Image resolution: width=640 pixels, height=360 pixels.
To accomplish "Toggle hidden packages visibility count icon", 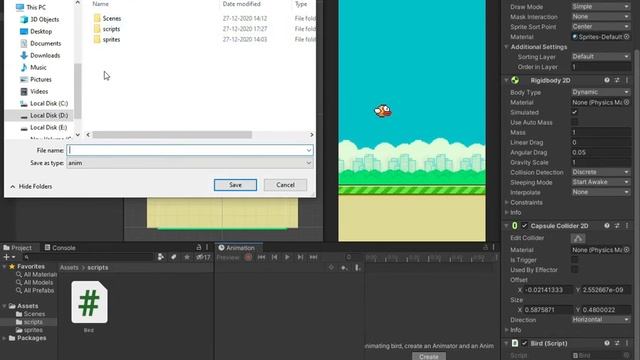I will click(x=203, y=257).
